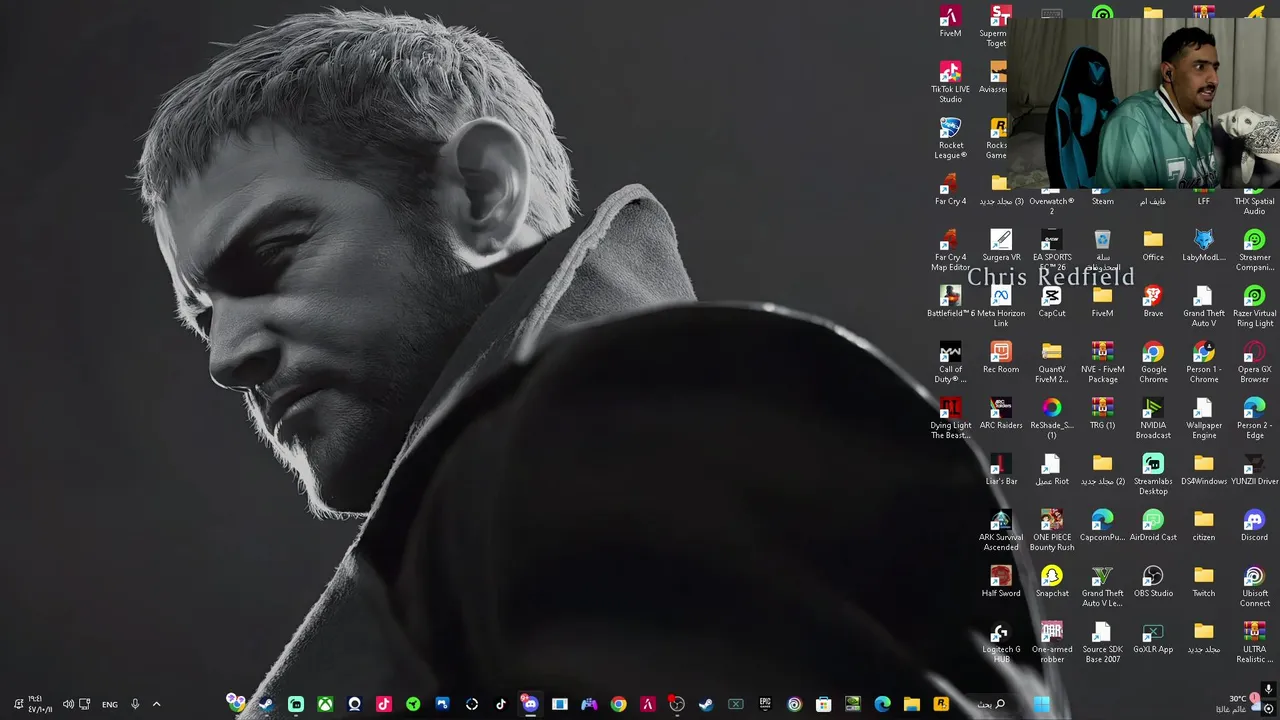Viewport: 1280px width, 720px height.
Task: Open Person 2 - Edge shortcut
Action: pos(1254,418)
